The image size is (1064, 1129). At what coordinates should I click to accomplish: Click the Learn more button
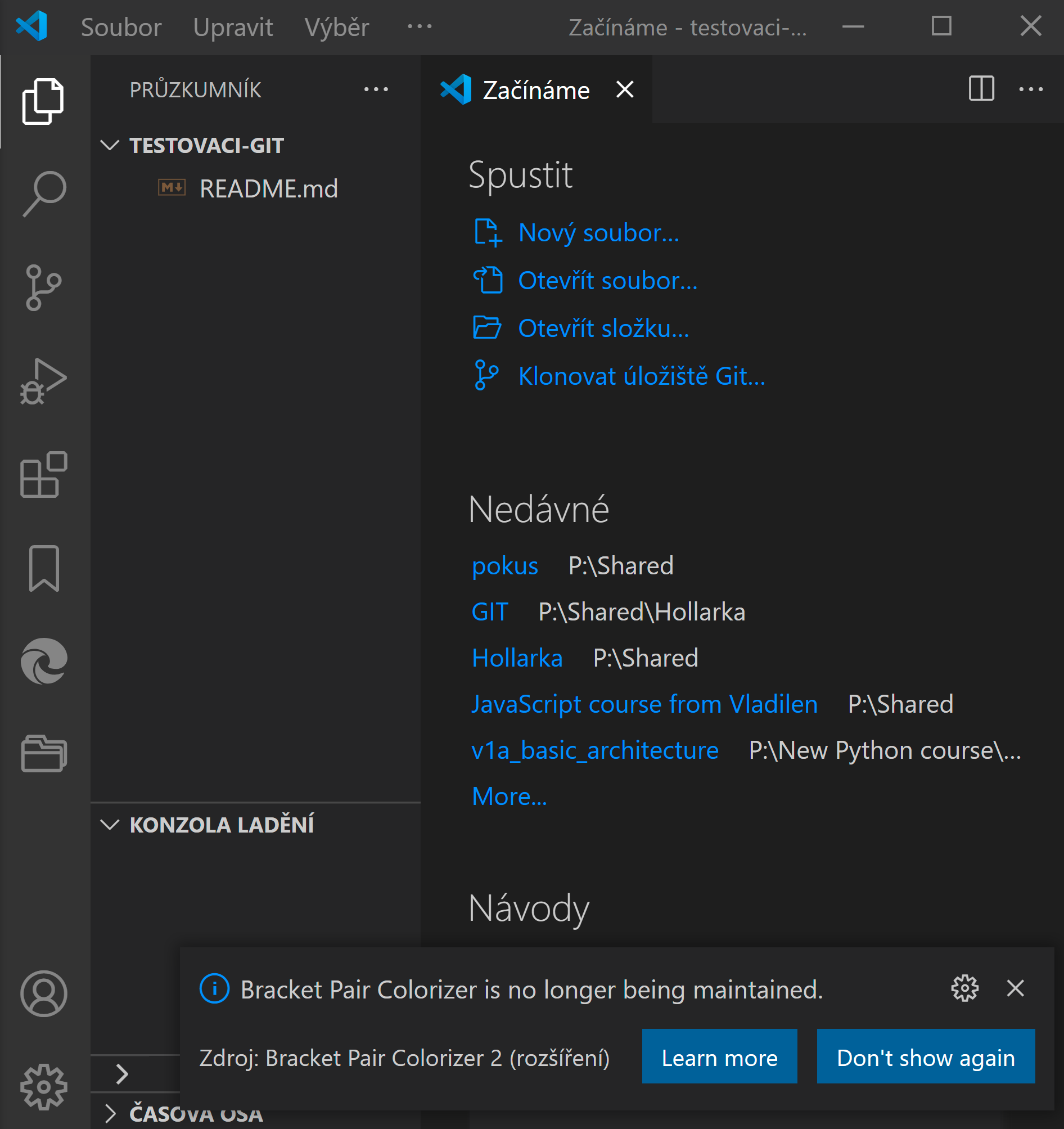[719, 1058]
